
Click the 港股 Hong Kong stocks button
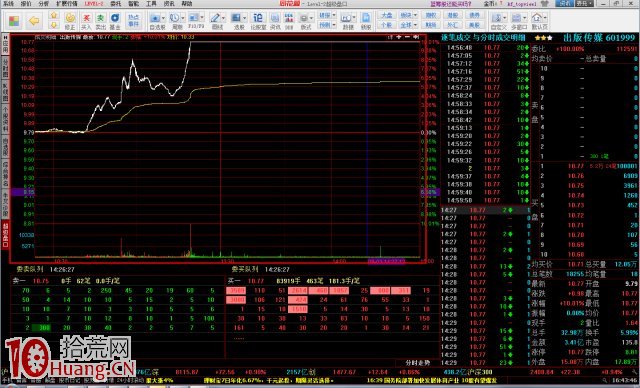[453, 15]
